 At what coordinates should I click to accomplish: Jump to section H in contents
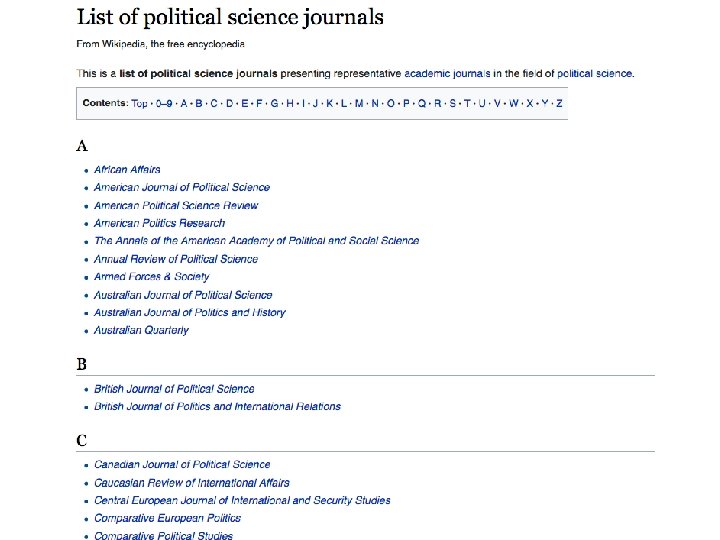pyautogui.click(x=290, y=103)
